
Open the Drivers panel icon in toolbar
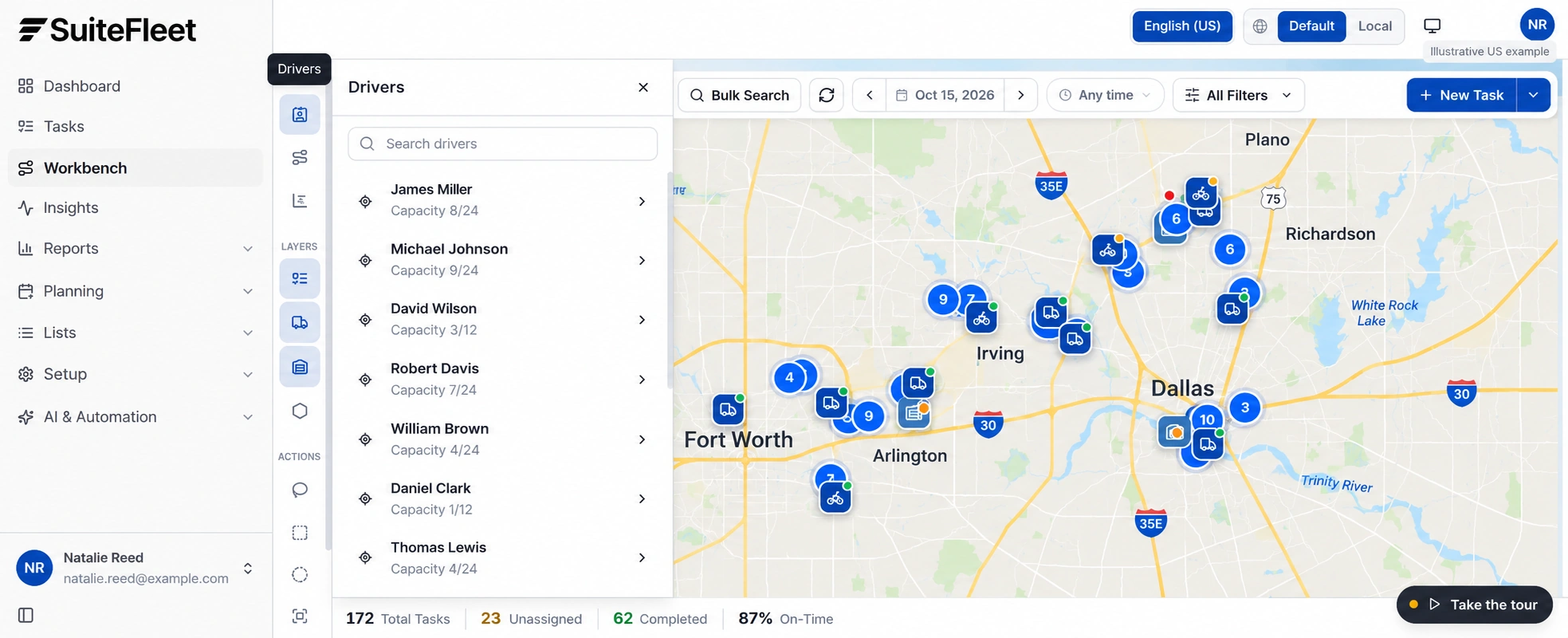point(300,115)
